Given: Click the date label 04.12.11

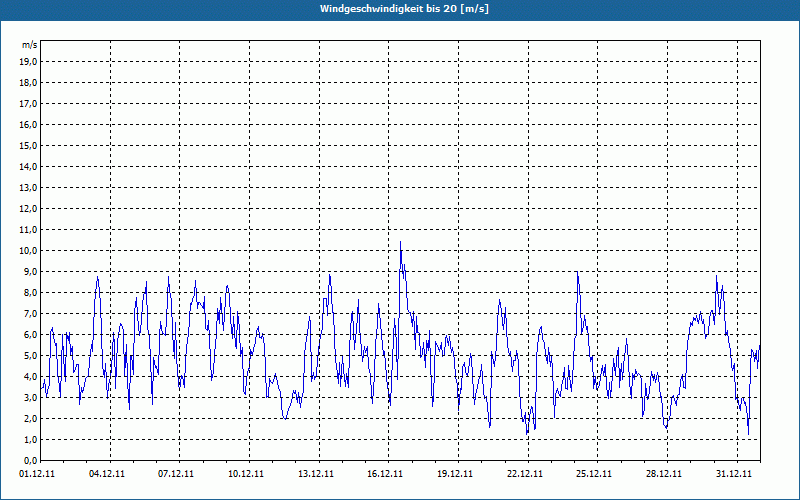Looking at the screenshot, I should click(x=107, y=473).
